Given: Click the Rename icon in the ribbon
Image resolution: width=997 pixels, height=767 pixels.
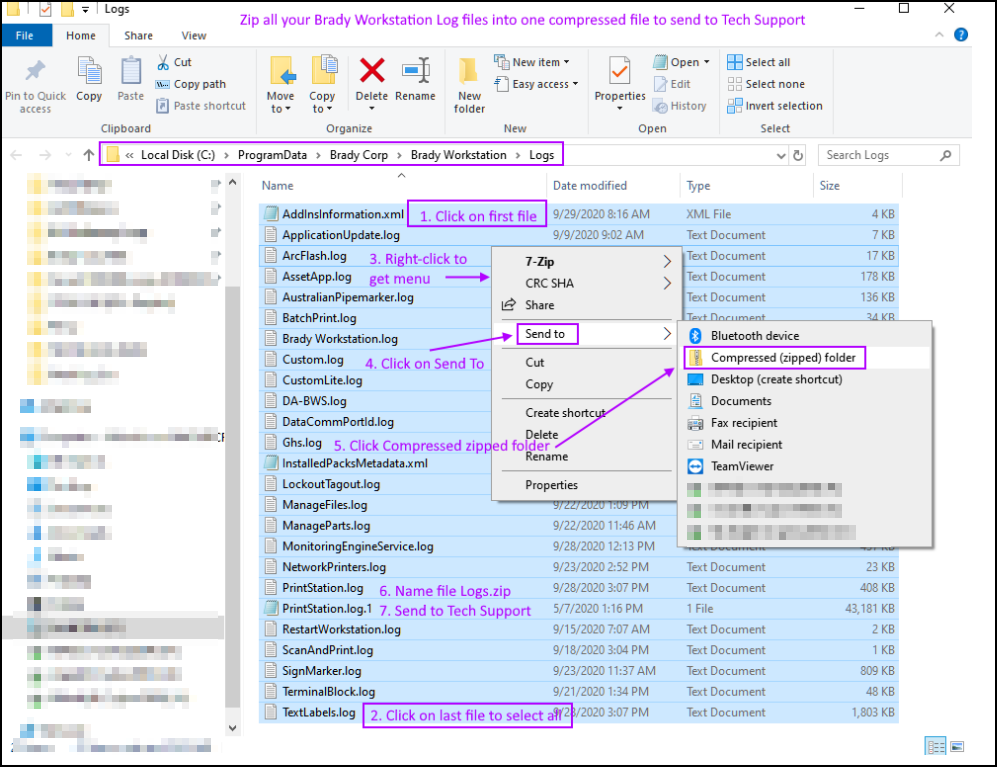Looking at the screenshot, I should pyautogui.click(x=415, y=73).
